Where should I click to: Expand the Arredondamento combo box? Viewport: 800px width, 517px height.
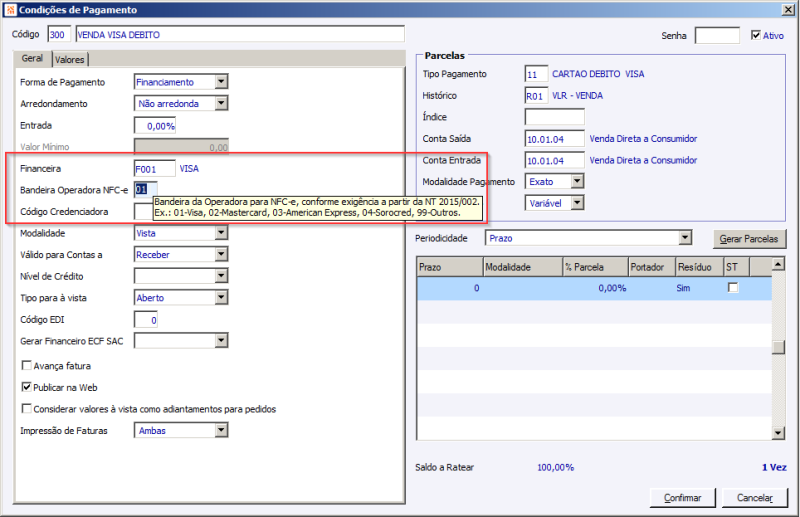point(221,103)
